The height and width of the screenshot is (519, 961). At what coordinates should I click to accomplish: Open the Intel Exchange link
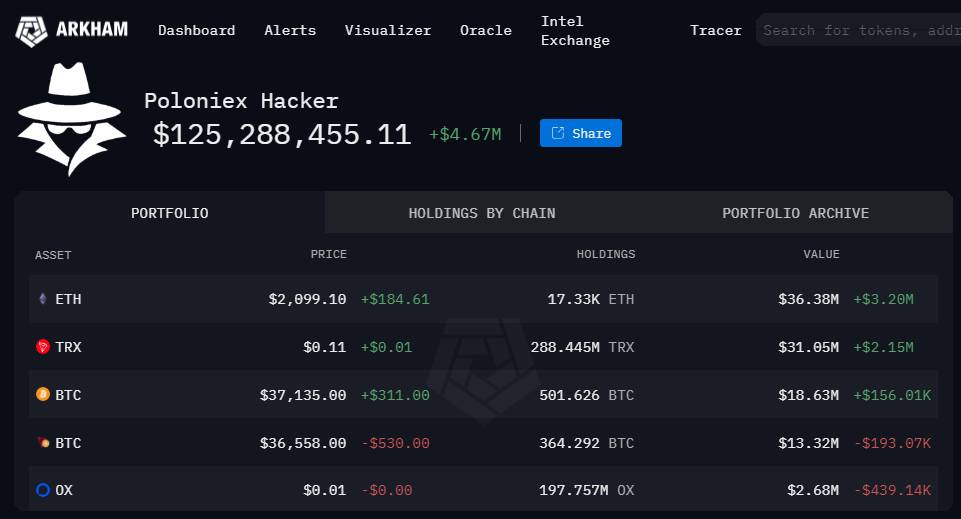[x=575, y=31]
